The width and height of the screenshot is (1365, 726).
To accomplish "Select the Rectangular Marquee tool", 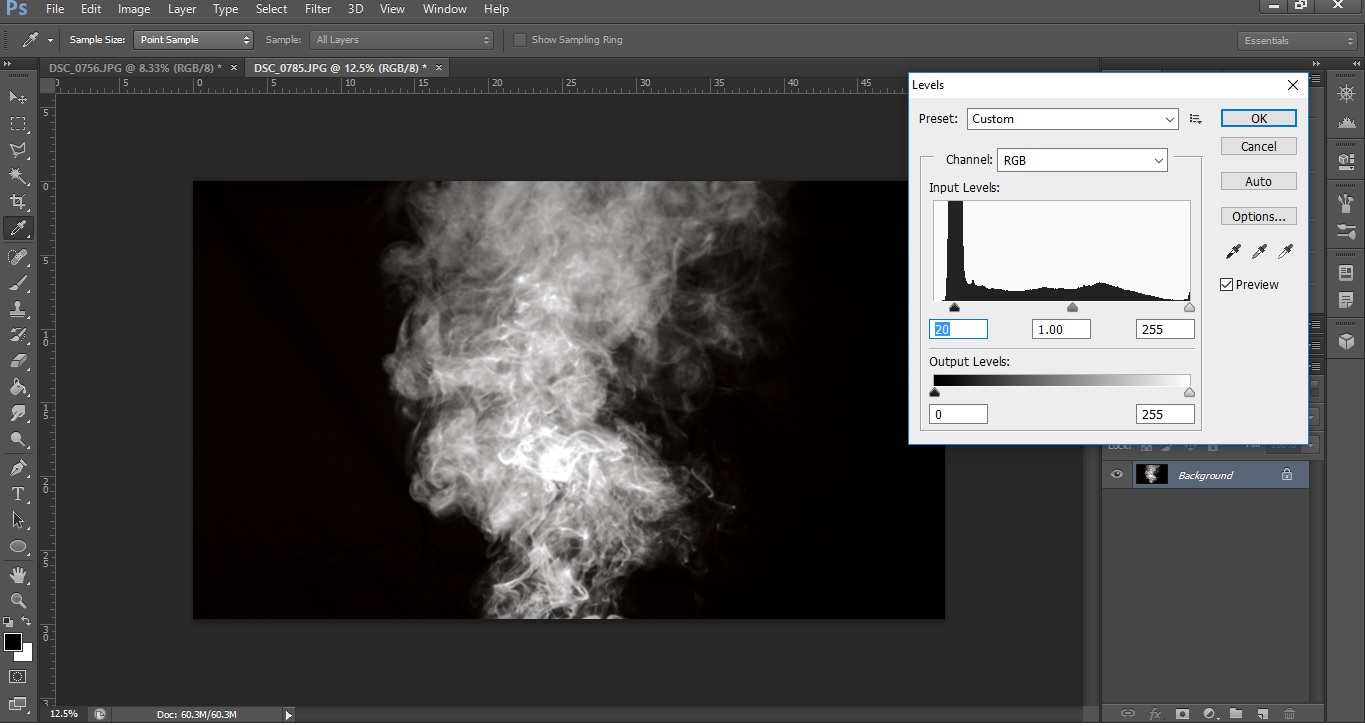I will pyautogui.click(x=18, y=123).
